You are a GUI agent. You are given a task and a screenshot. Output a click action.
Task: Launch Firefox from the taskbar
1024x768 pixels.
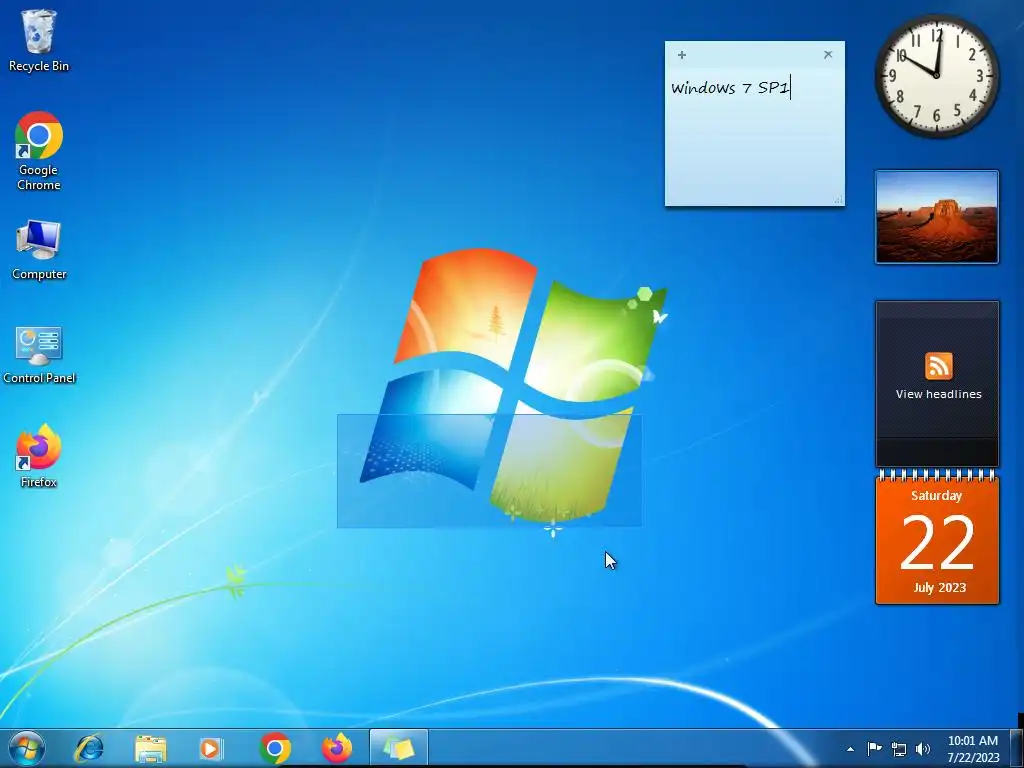click(x=337, y=748)
